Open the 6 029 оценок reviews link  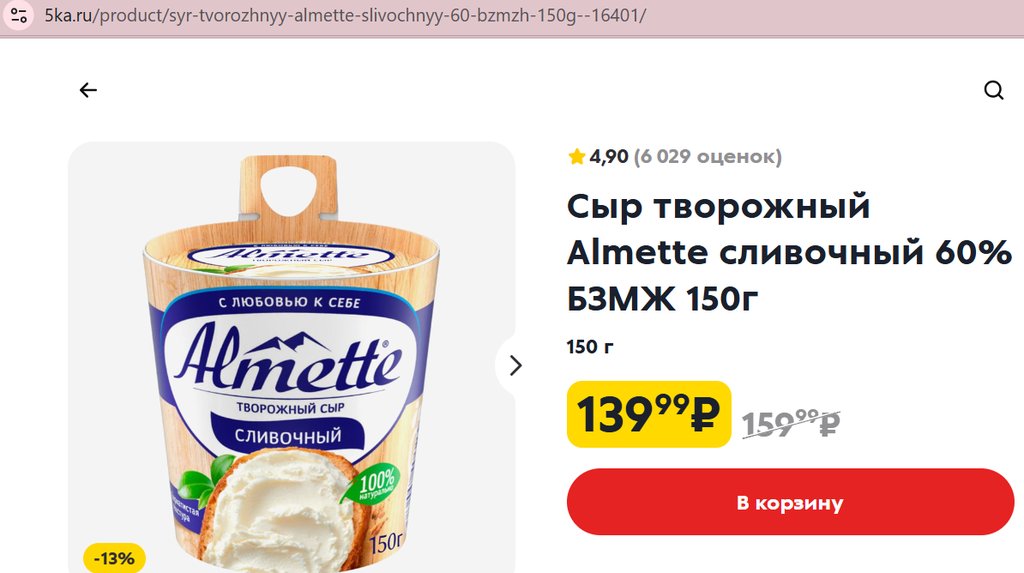tap(707, 157)
